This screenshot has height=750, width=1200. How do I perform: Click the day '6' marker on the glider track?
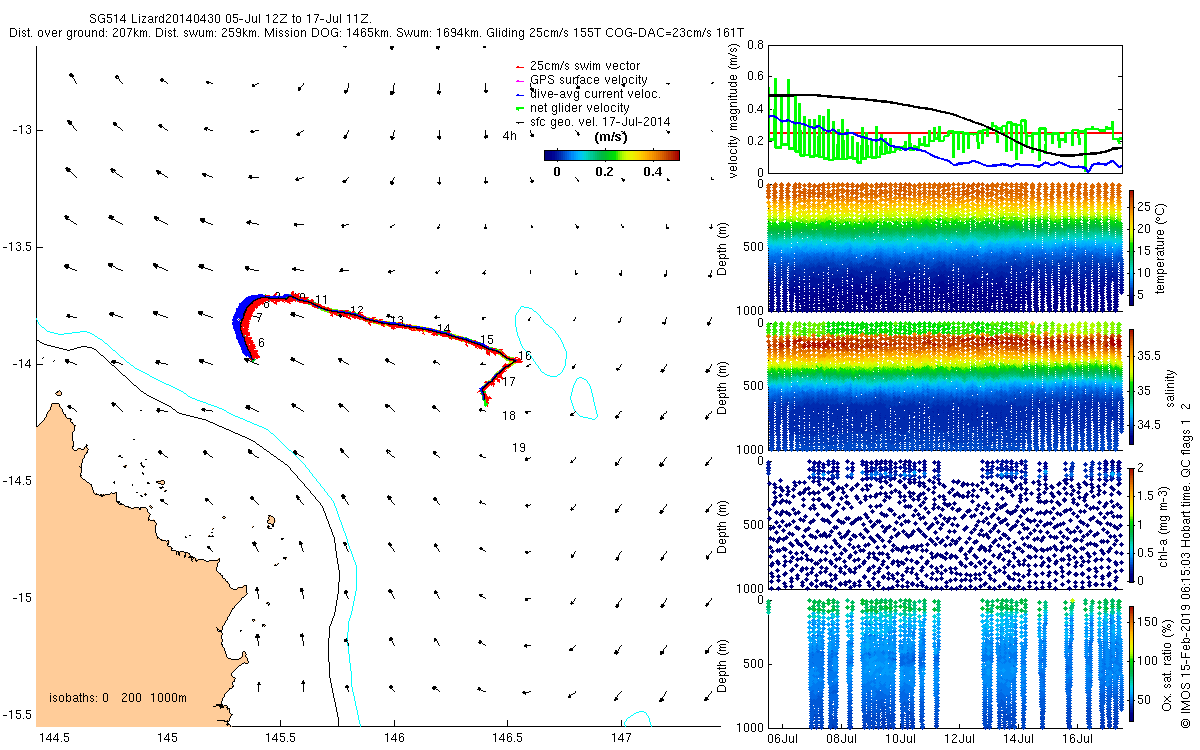point(261,343)
